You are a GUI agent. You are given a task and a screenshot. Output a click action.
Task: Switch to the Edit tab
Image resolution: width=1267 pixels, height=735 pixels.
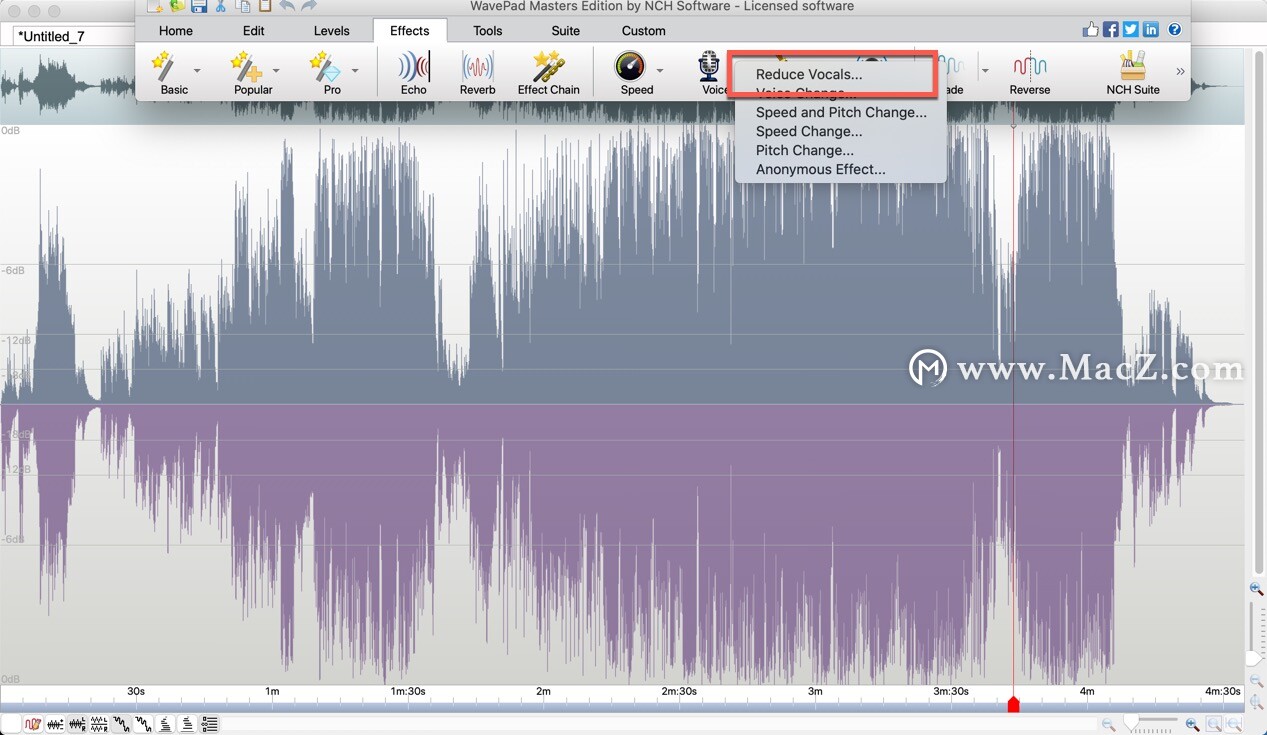click(x=254, y=31)
